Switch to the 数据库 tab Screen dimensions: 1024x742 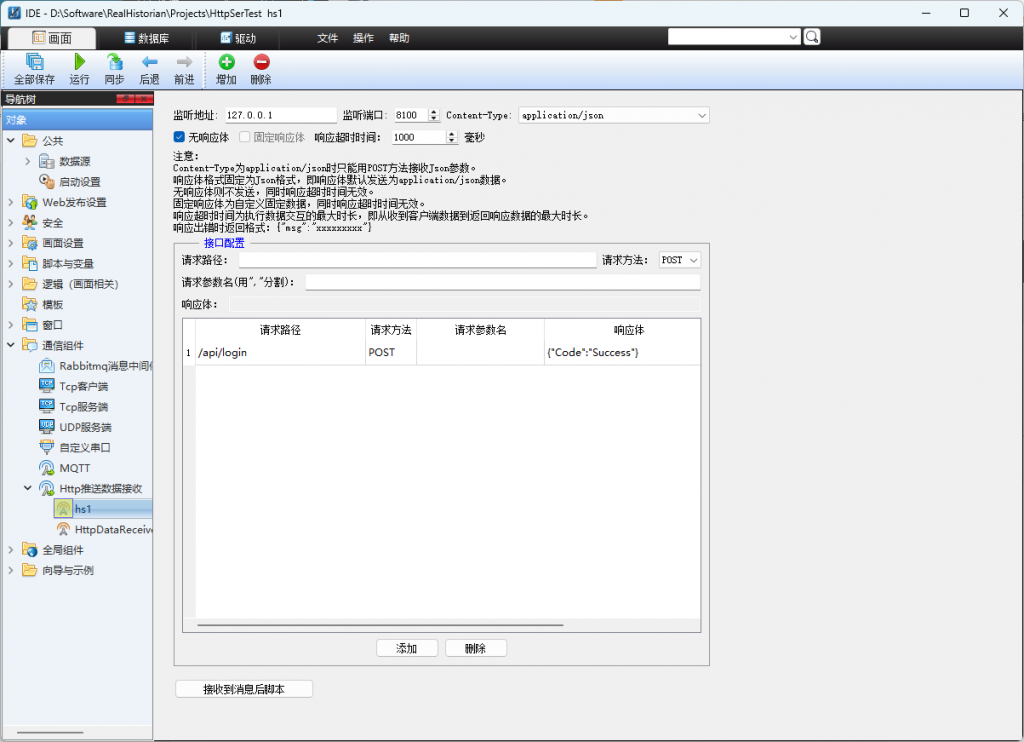pos(147,39)
